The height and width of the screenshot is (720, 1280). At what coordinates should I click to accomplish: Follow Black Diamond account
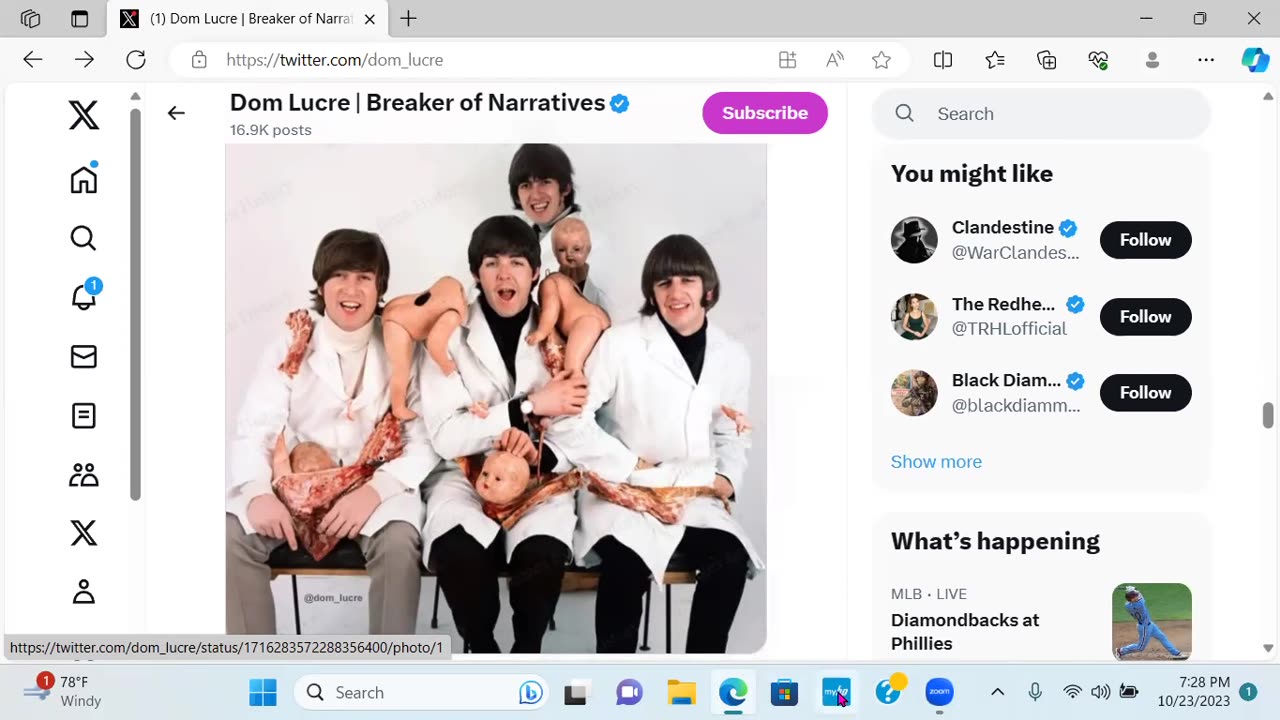point(1146,393)
